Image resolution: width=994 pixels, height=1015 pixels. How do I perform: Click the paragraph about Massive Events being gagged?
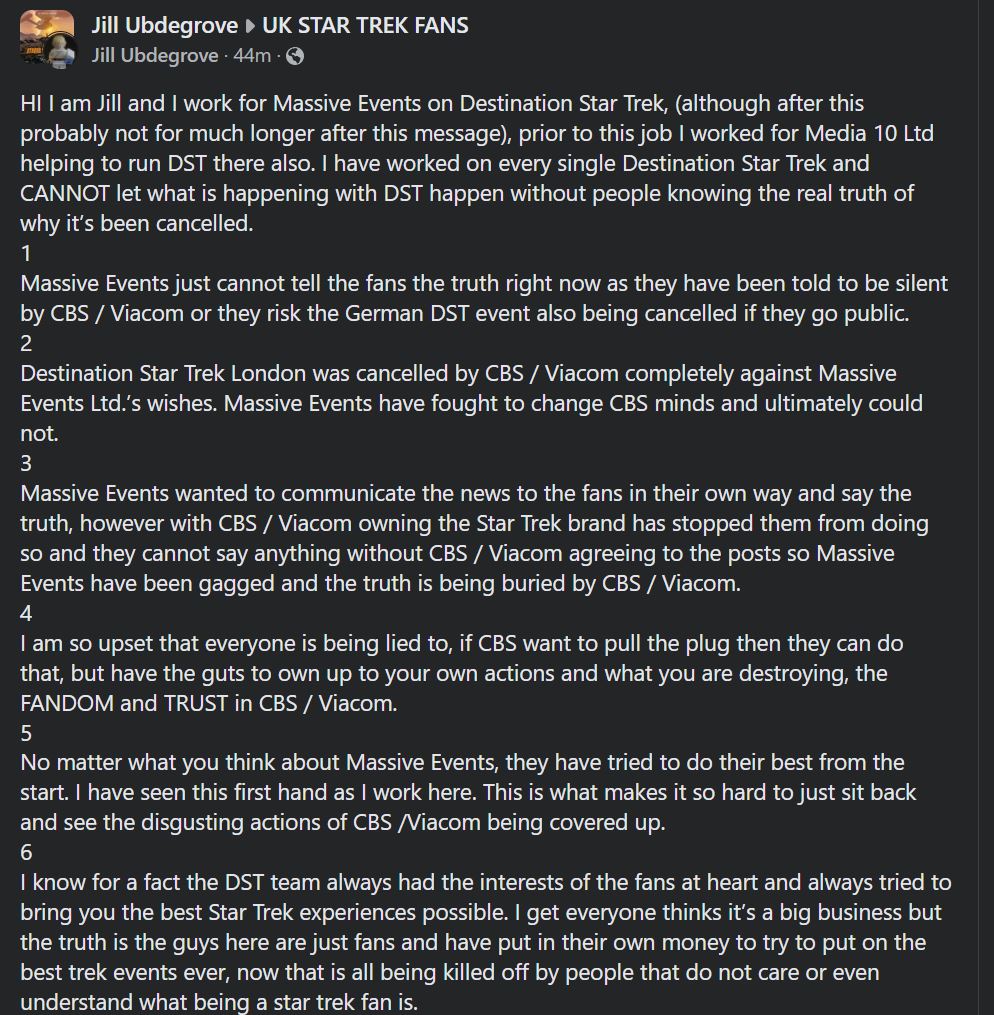[x=474, y=538]
